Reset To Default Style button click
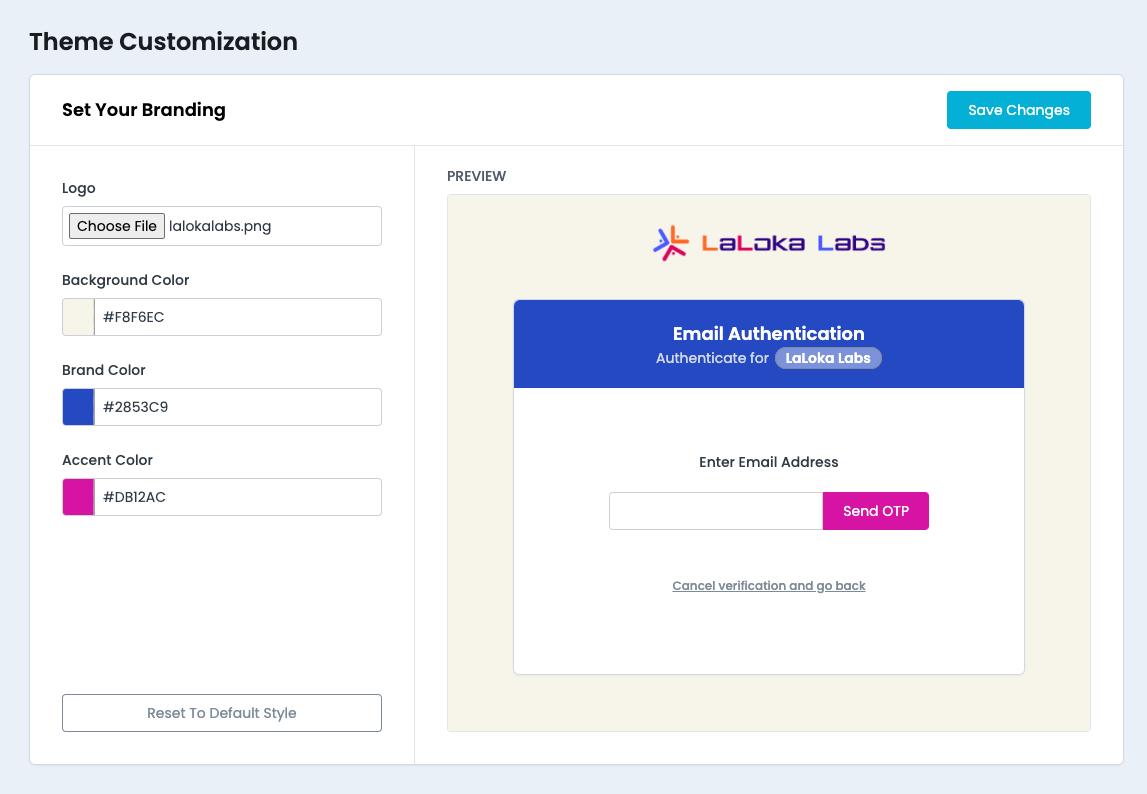1147x794 pixels. [x=222, y=713]
